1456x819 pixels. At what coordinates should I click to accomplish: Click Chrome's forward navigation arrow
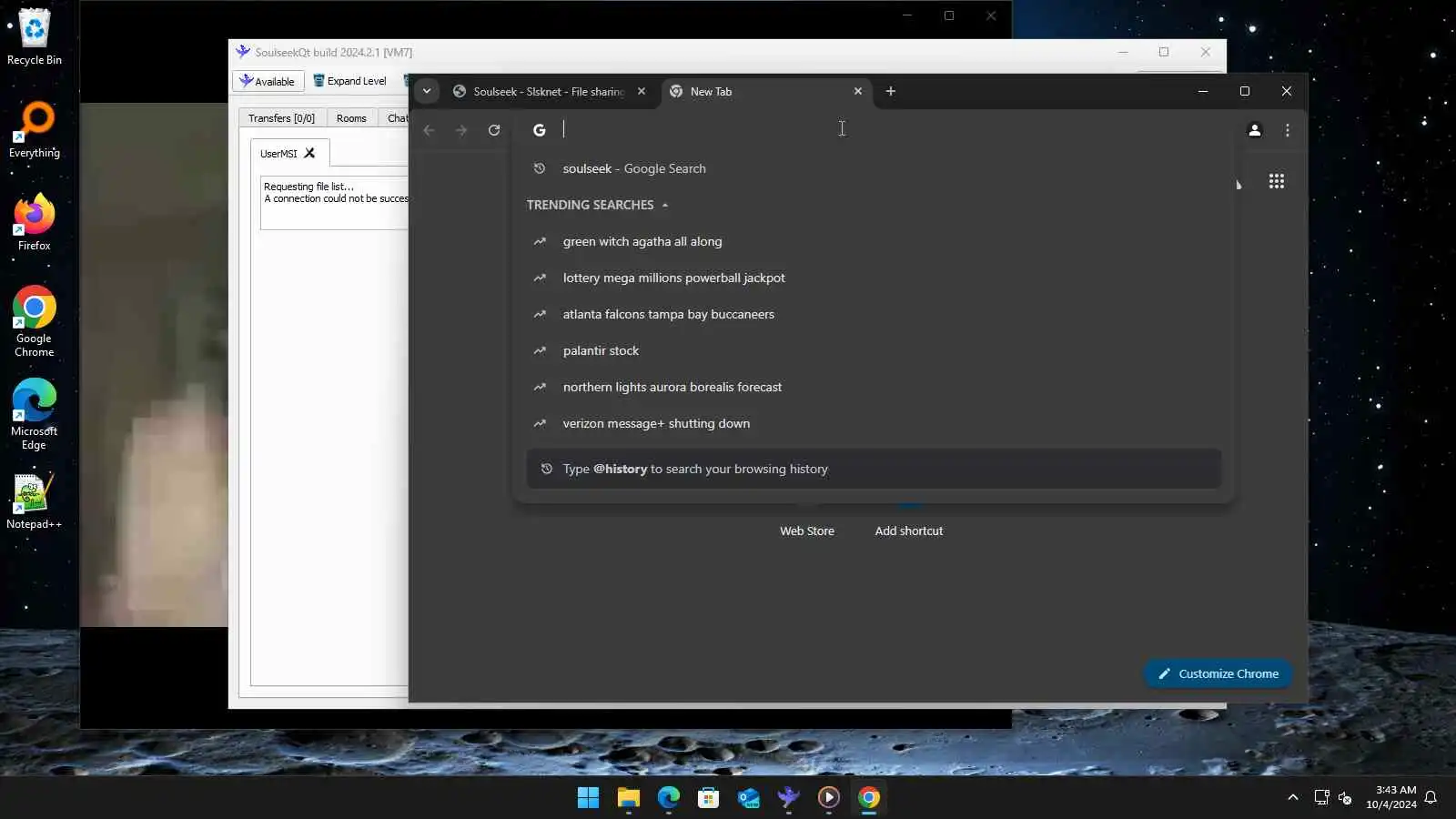(461, 130)
